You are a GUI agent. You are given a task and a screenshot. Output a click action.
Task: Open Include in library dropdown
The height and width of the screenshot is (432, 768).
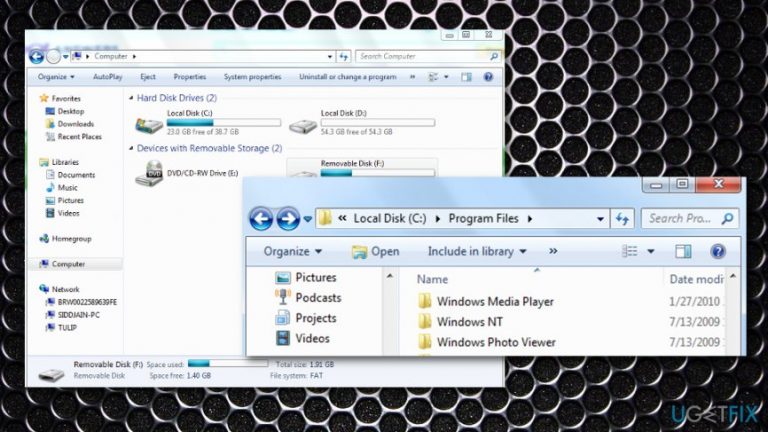click(x=477, y=251)
